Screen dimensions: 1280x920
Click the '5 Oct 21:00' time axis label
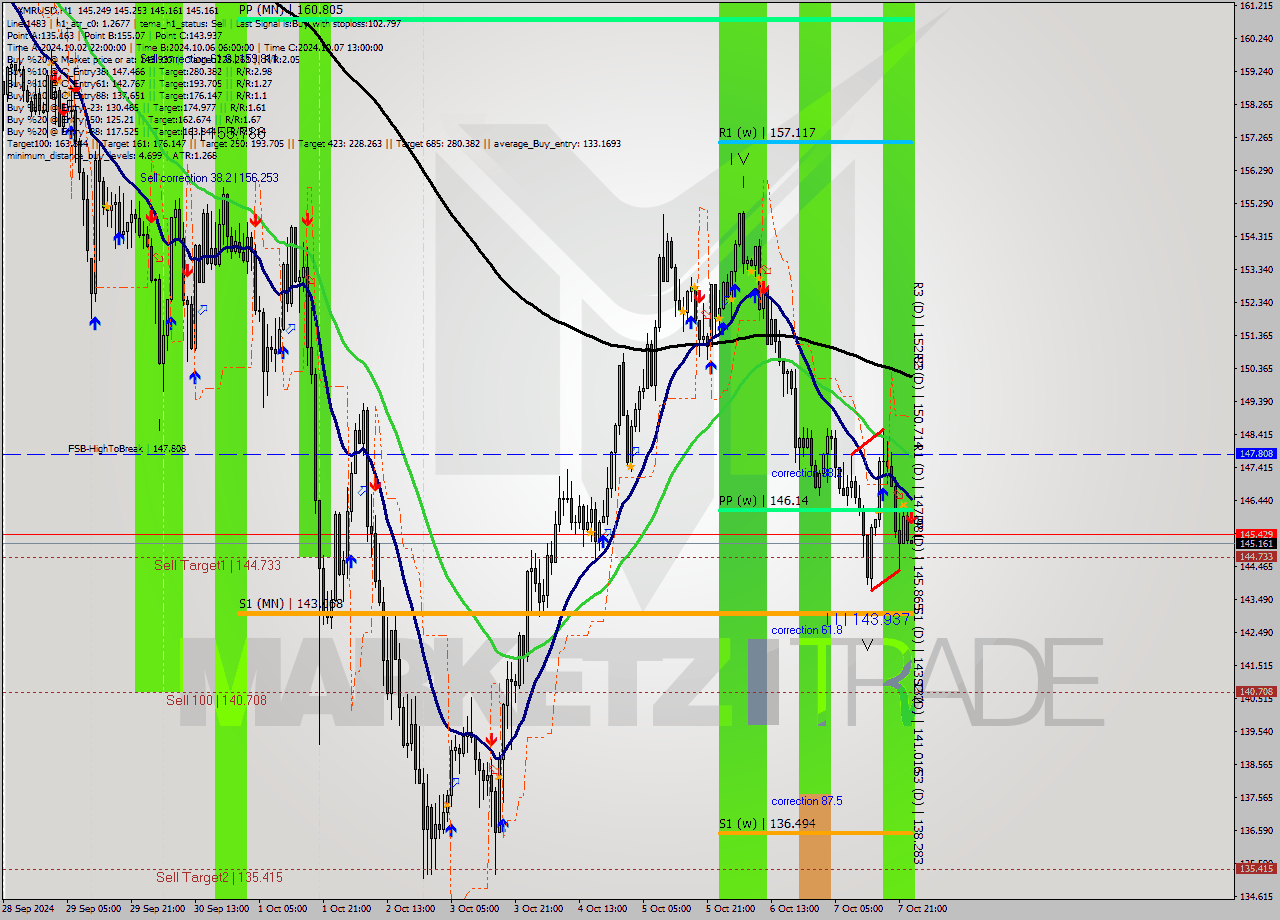[x=730, y=909]
